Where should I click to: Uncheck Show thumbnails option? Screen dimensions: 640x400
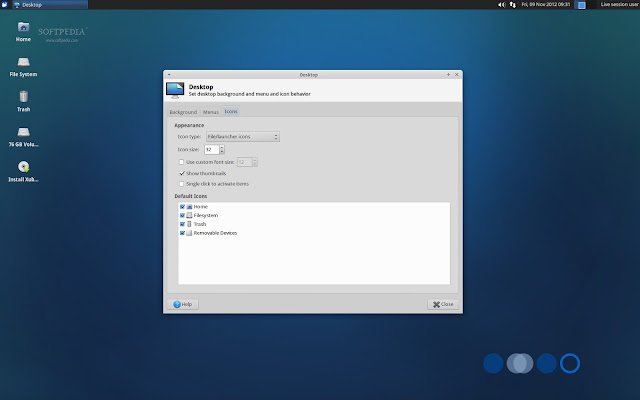tap(182, 173)
